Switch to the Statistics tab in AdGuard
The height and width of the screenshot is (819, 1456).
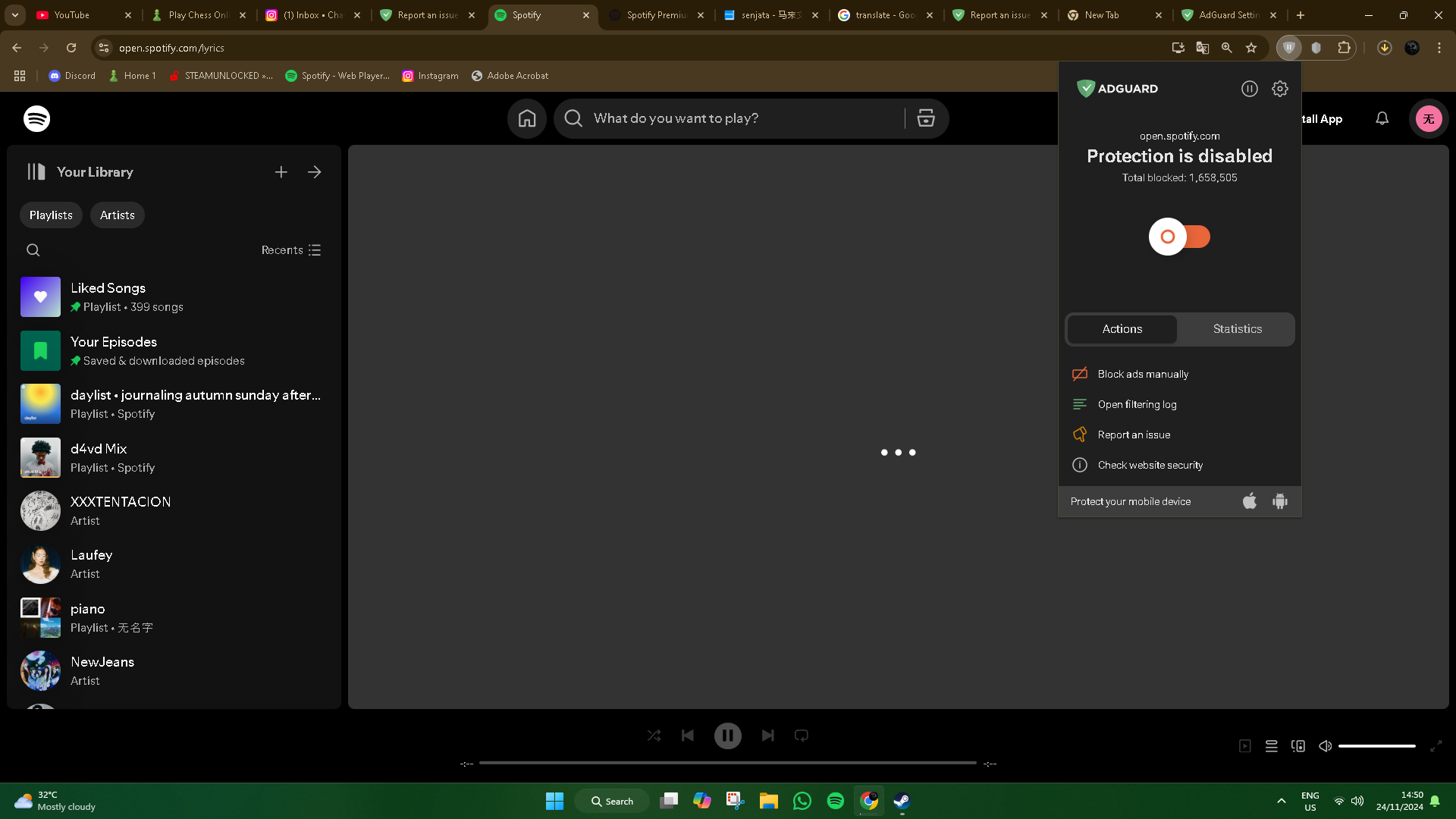click(x=1237, y=329)
